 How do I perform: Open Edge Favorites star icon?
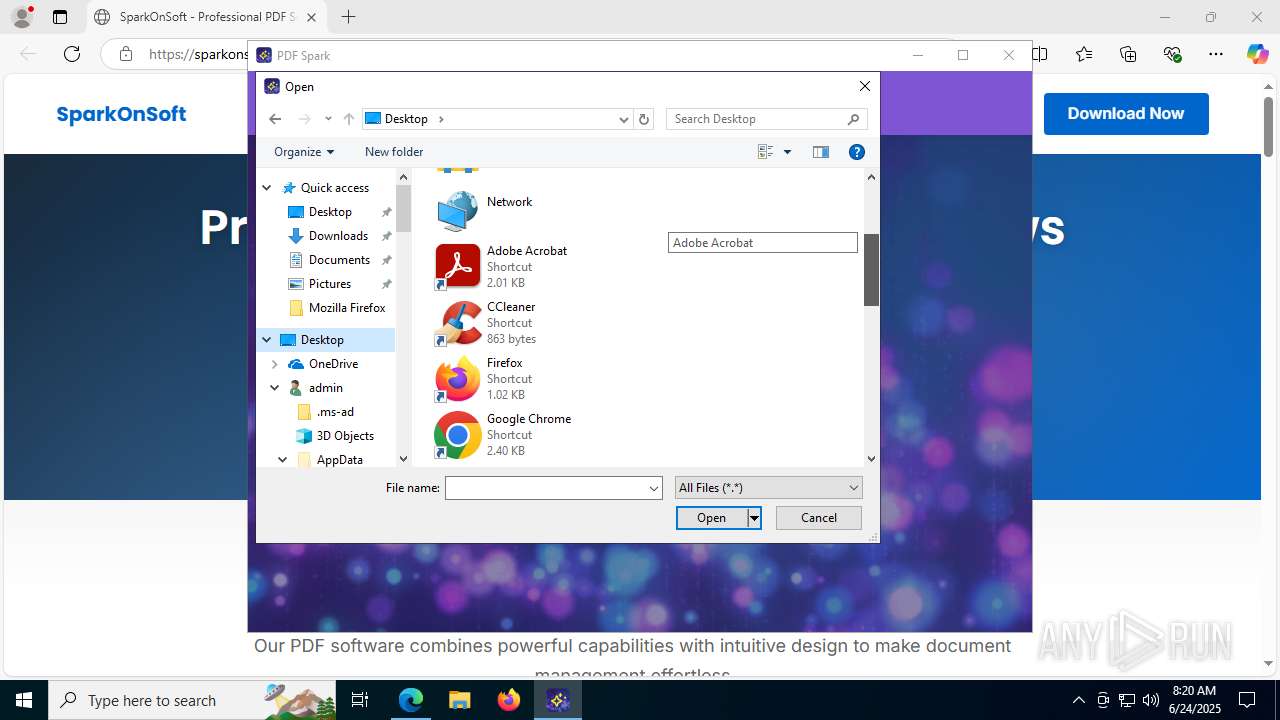tap(1084, 54)
